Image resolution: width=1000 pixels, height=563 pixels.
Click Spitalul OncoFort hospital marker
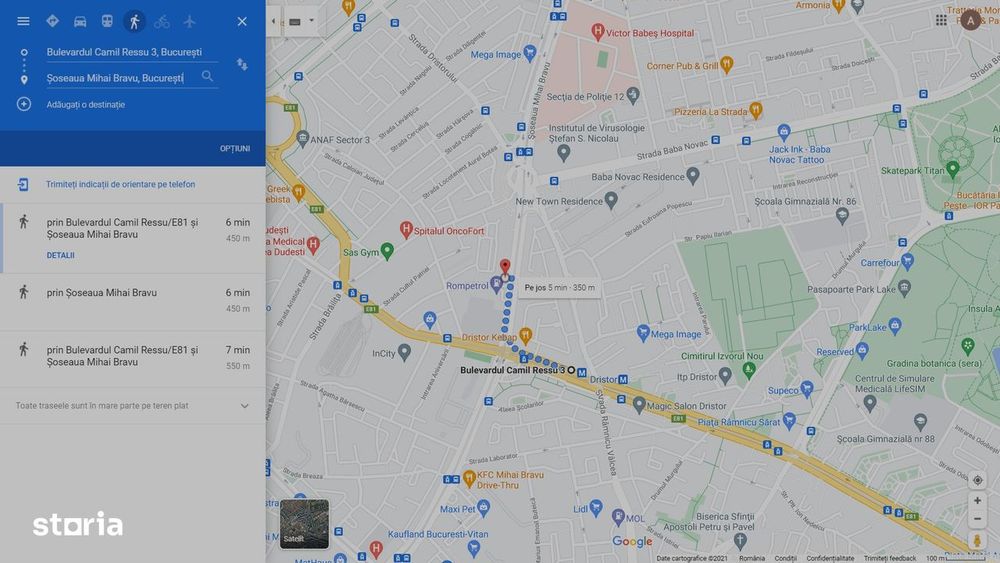tap(406, 229)
